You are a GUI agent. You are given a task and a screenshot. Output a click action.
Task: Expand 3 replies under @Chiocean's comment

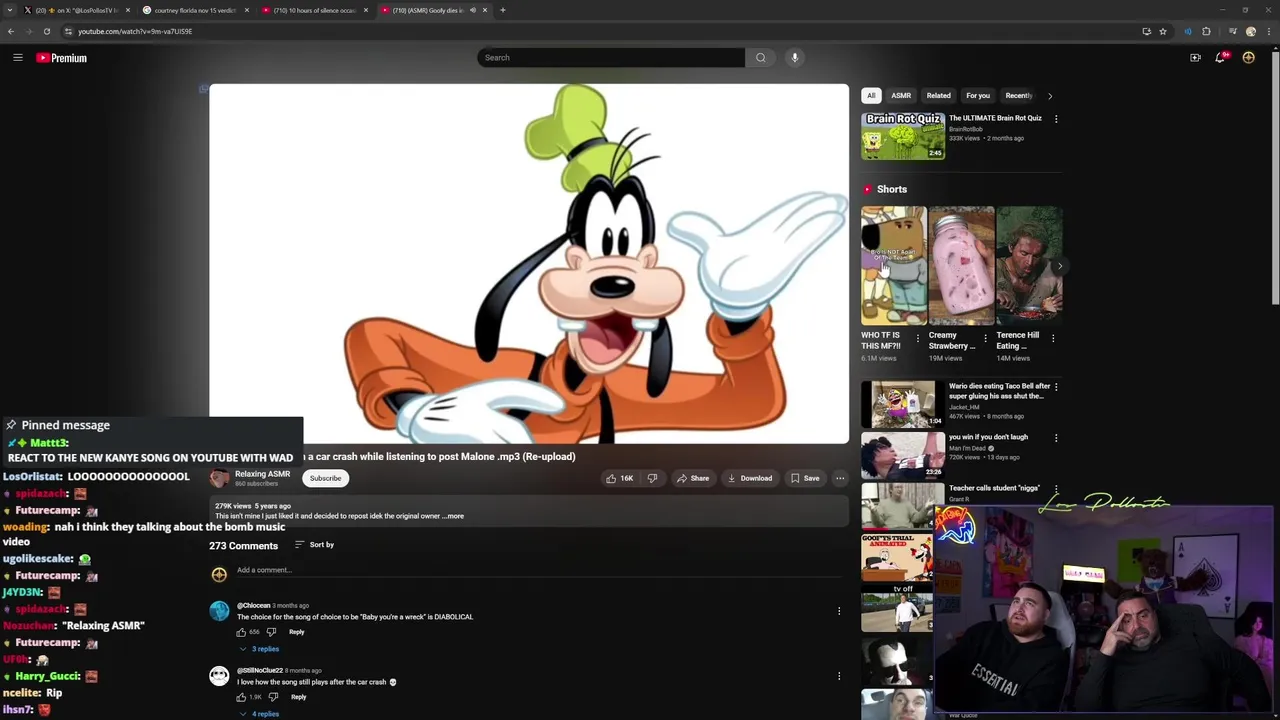point(259,649)
